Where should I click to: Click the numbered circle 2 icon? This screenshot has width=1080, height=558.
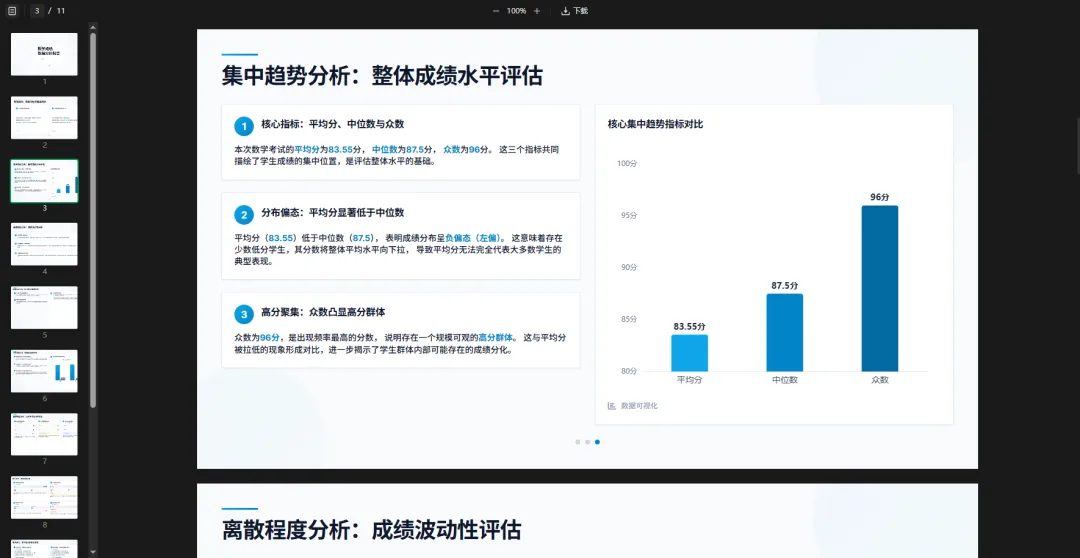(x=244, y=215)
